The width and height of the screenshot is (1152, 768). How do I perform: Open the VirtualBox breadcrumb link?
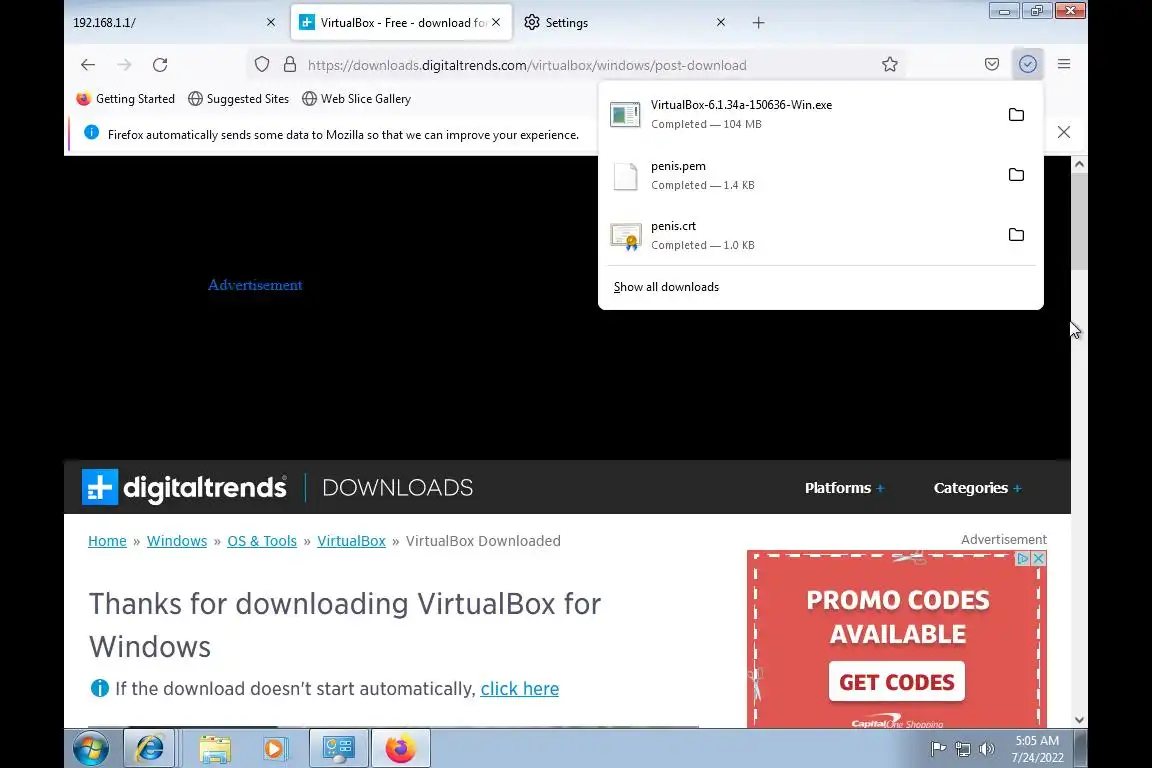click(351, 541)
